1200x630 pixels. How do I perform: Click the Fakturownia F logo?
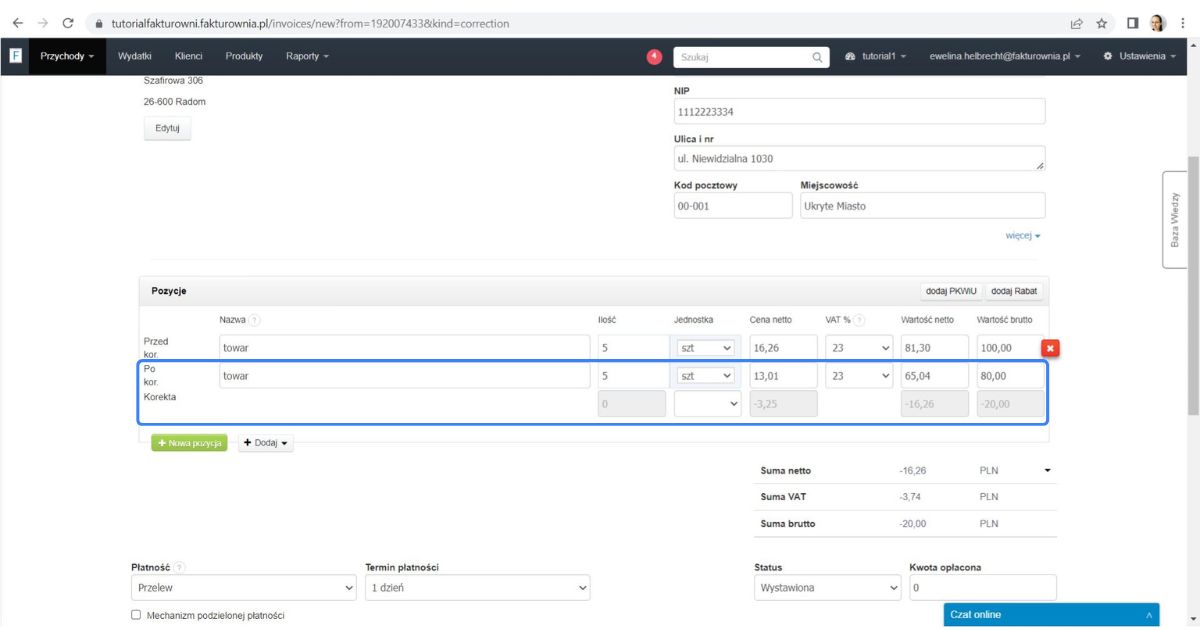coord(16,56)
